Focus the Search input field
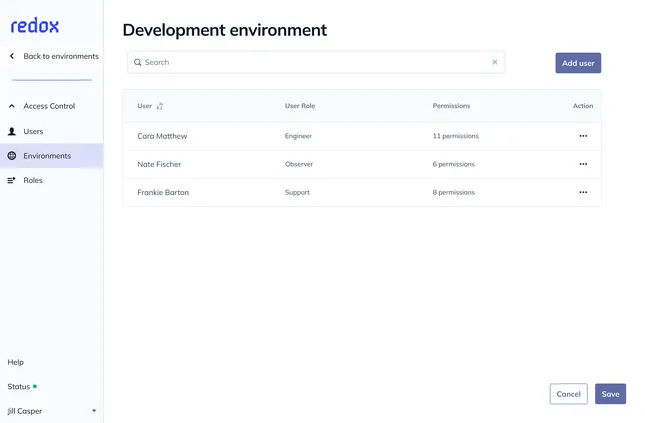 [x=316, y=62]
